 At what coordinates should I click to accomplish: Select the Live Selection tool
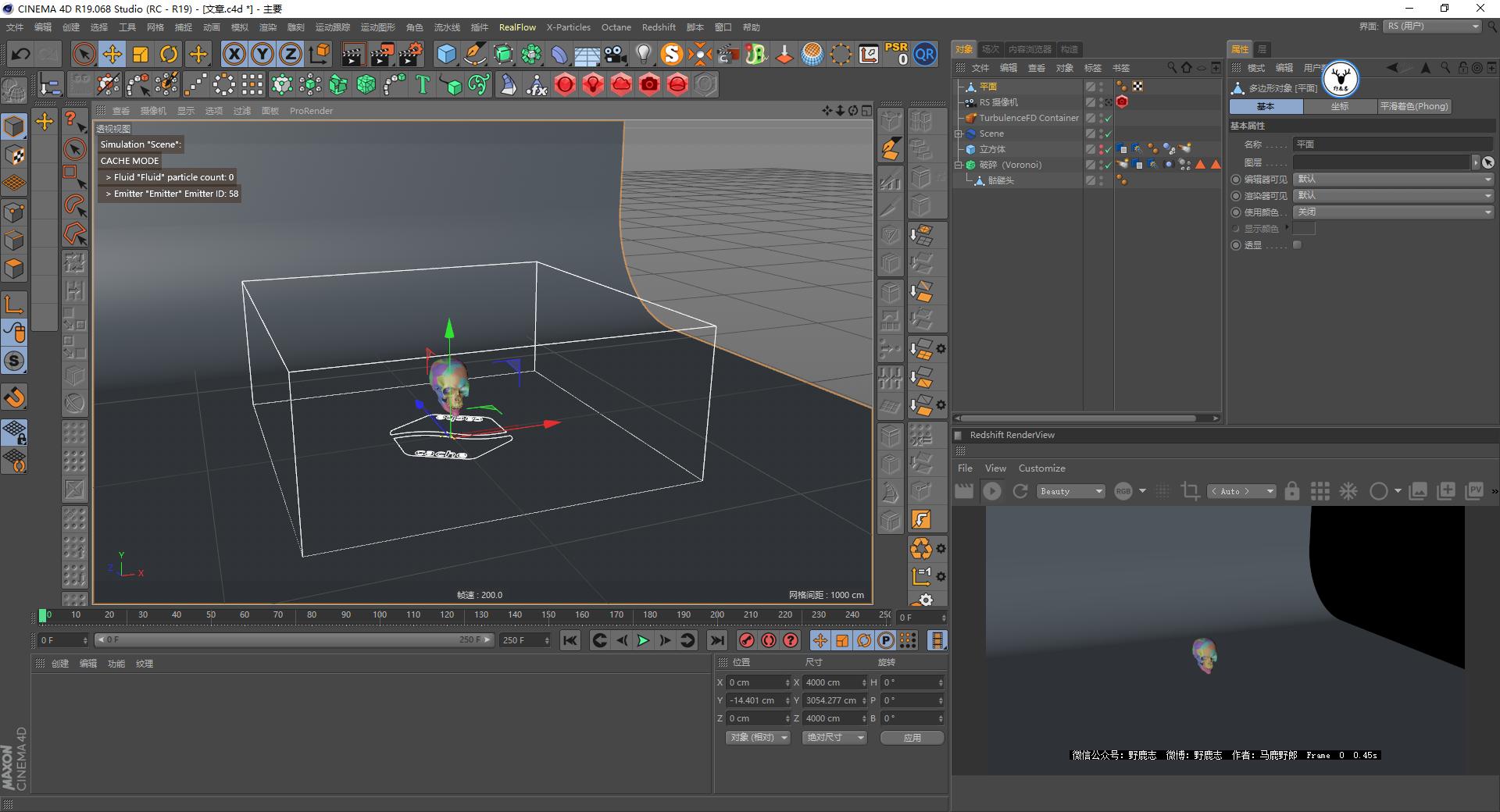83,53
